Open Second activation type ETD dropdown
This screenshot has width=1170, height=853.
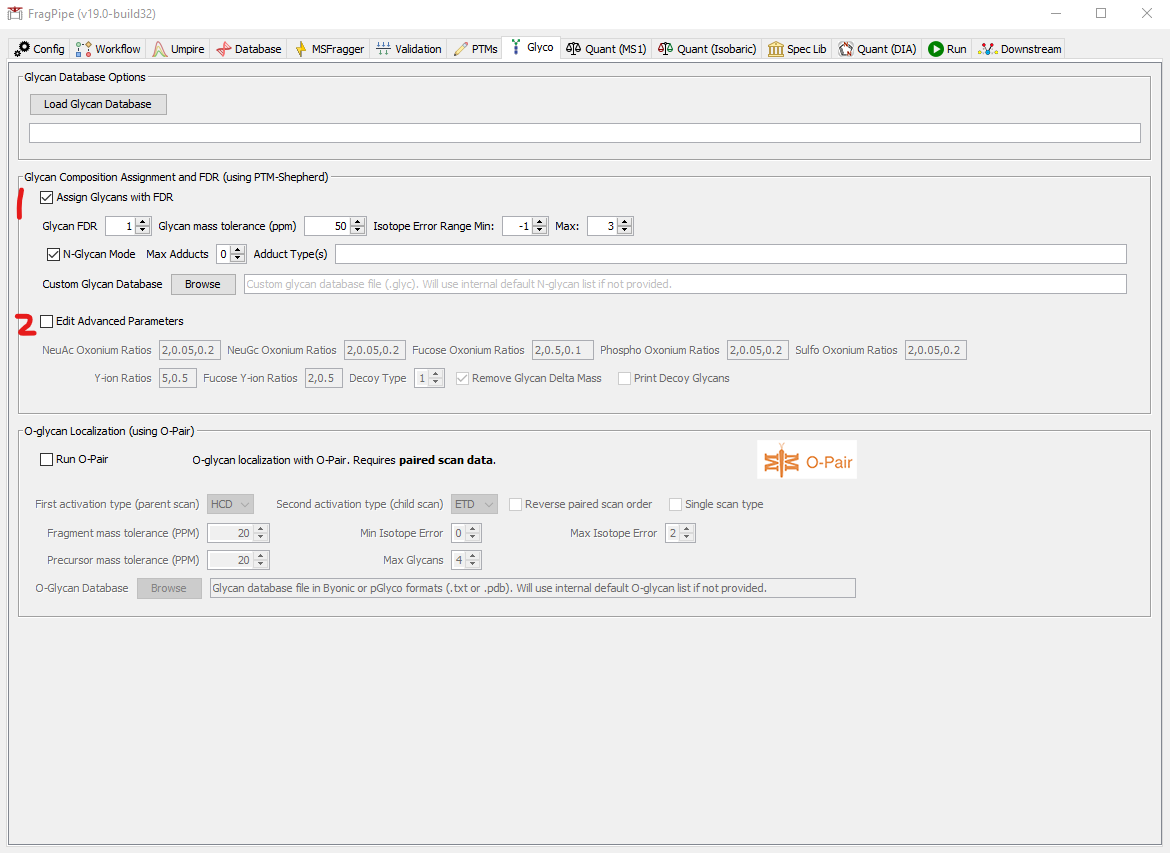[x=475, y=504]
